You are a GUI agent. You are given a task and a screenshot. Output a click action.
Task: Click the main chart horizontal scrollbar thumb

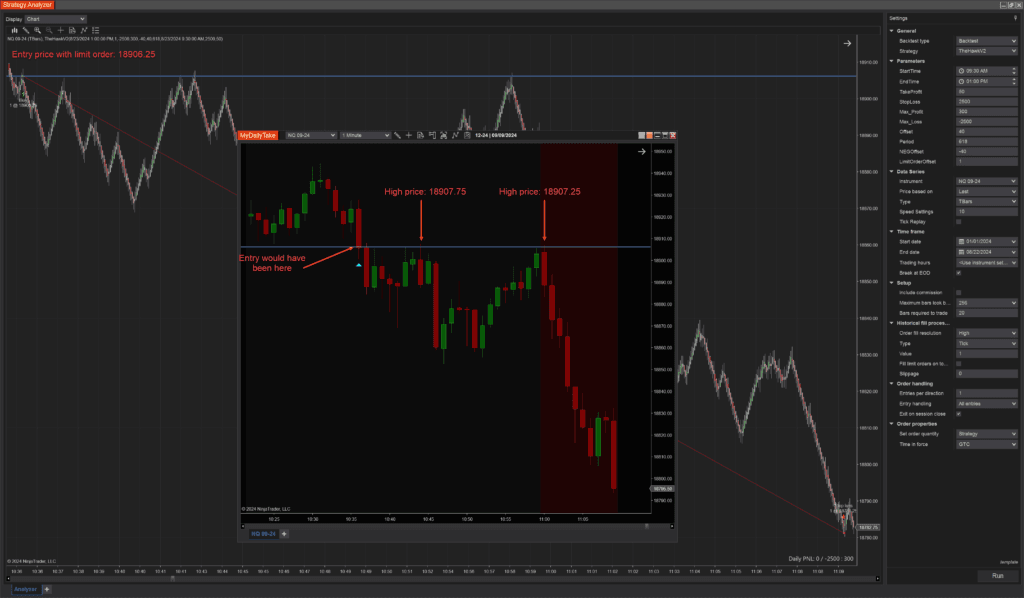tap(173, 578)
